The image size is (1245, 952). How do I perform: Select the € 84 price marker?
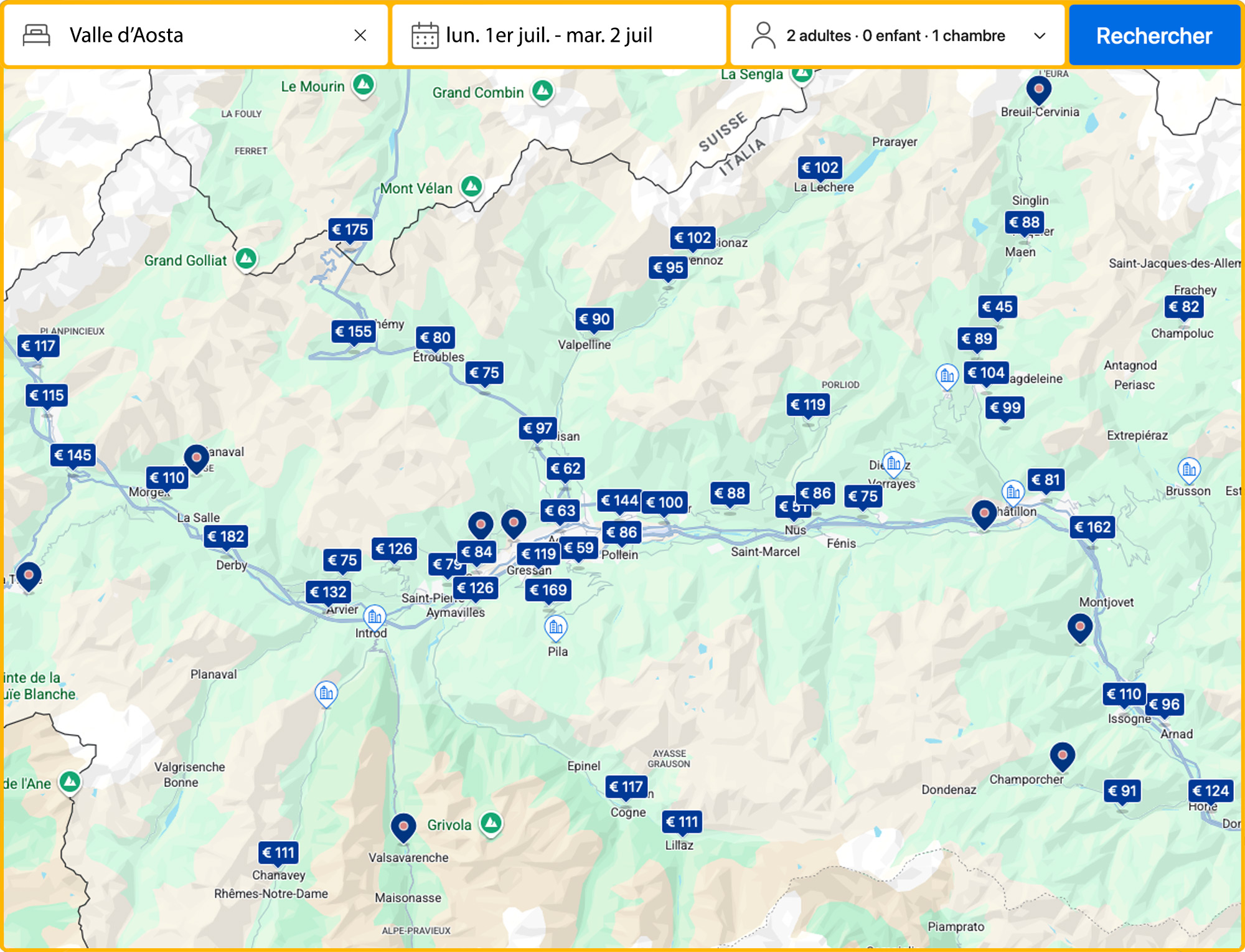coord(477,552)
